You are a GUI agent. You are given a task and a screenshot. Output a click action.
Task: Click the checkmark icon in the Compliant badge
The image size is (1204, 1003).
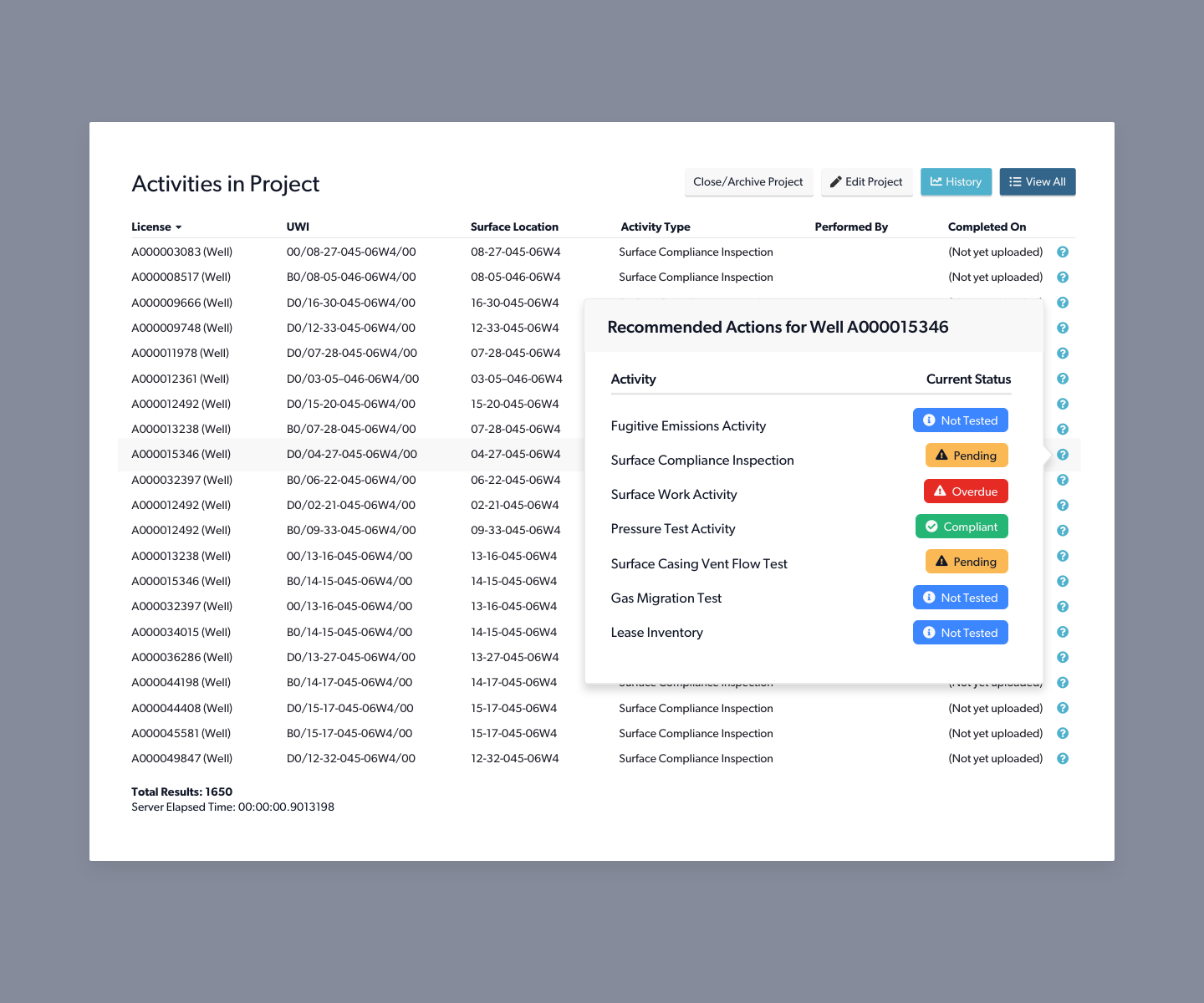coord(931,527)
